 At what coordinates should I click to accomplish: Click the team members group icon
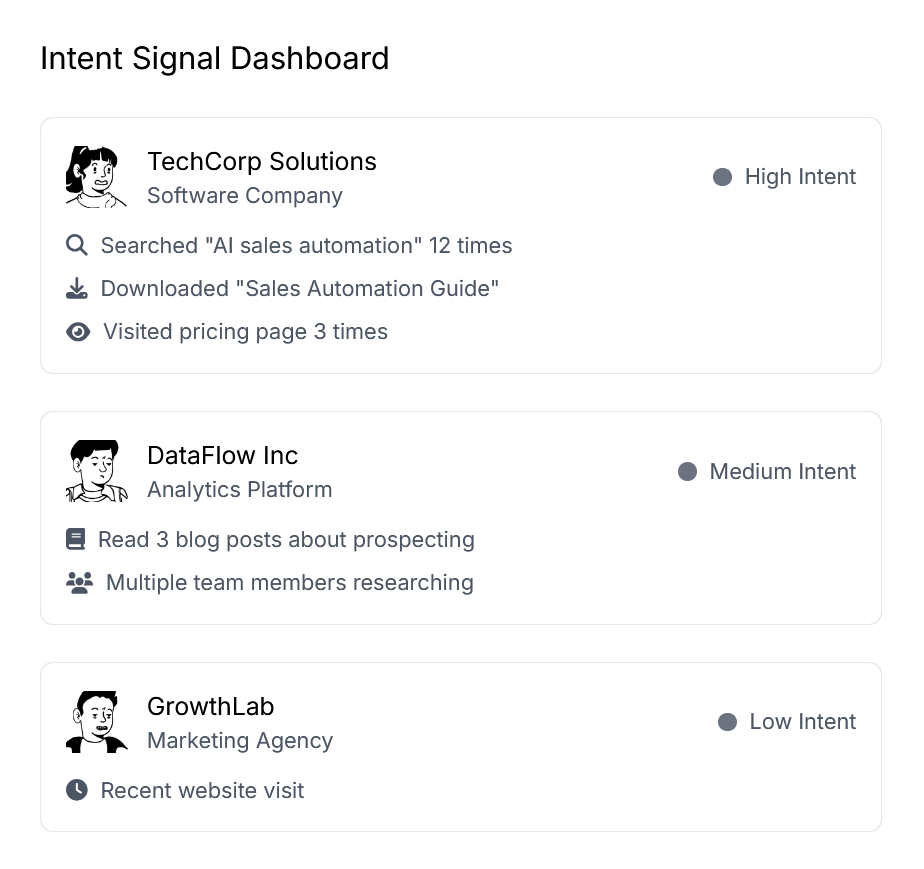pos(79,583)
